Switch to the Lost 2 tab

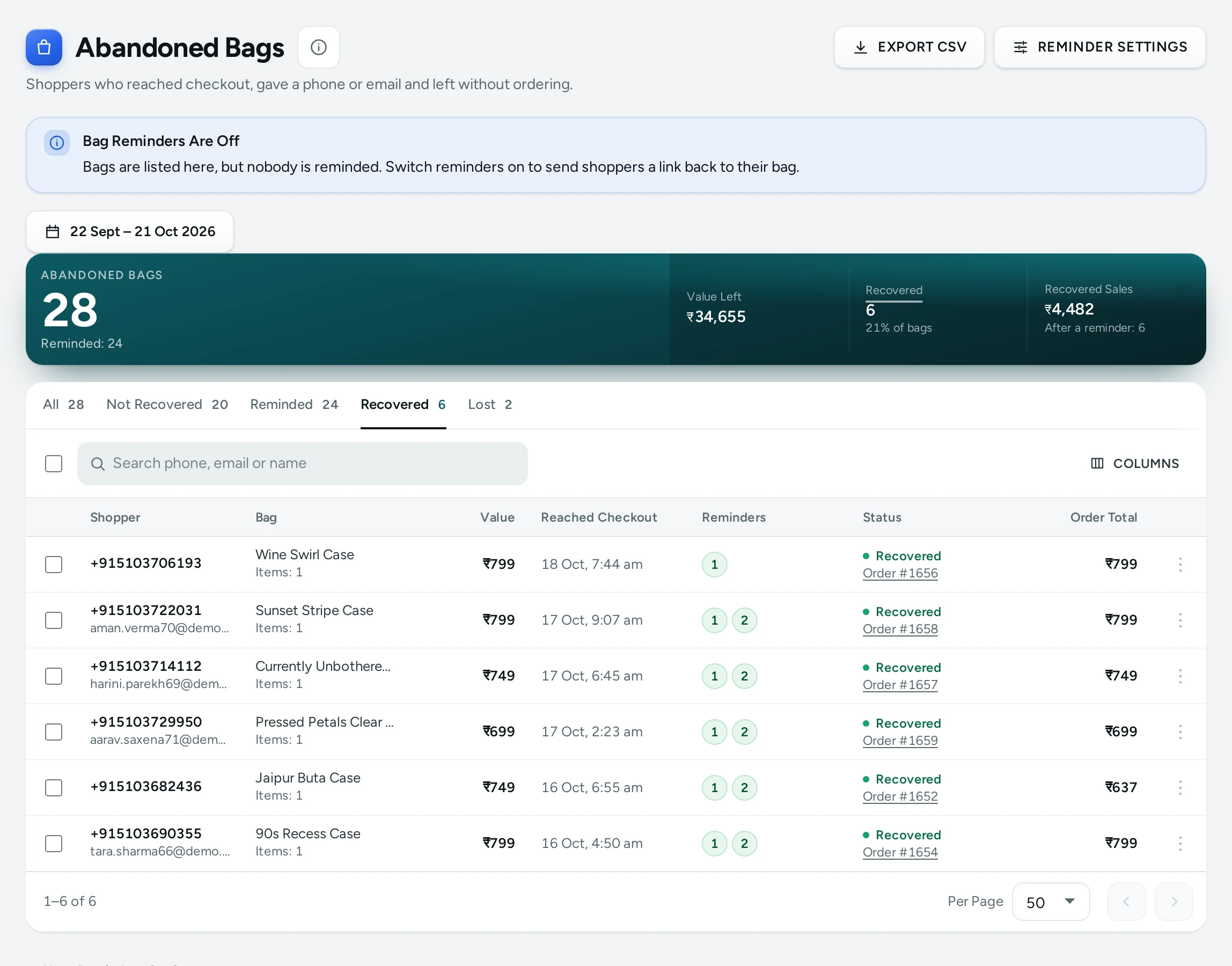489,405
